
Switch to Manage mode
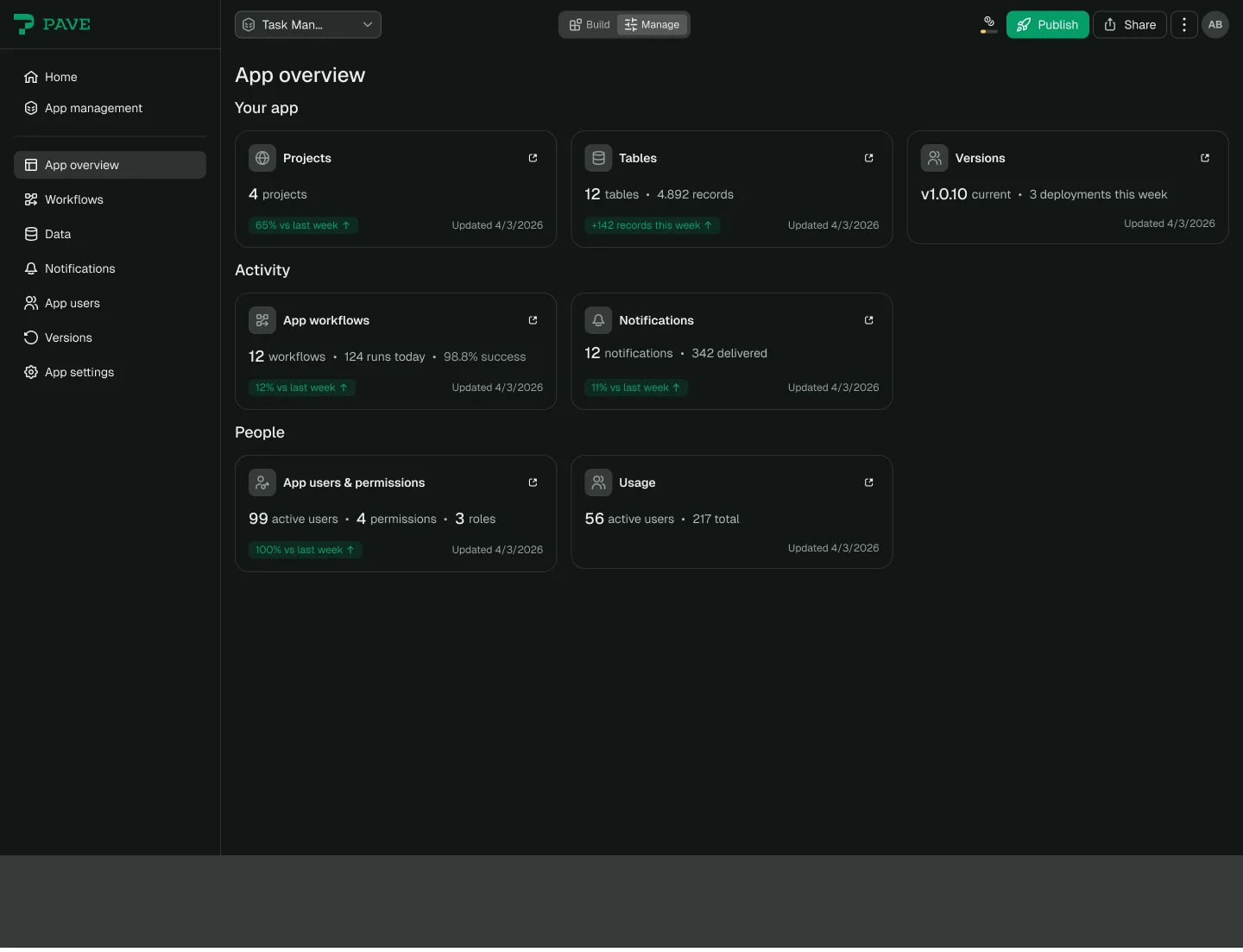point(653,24)
